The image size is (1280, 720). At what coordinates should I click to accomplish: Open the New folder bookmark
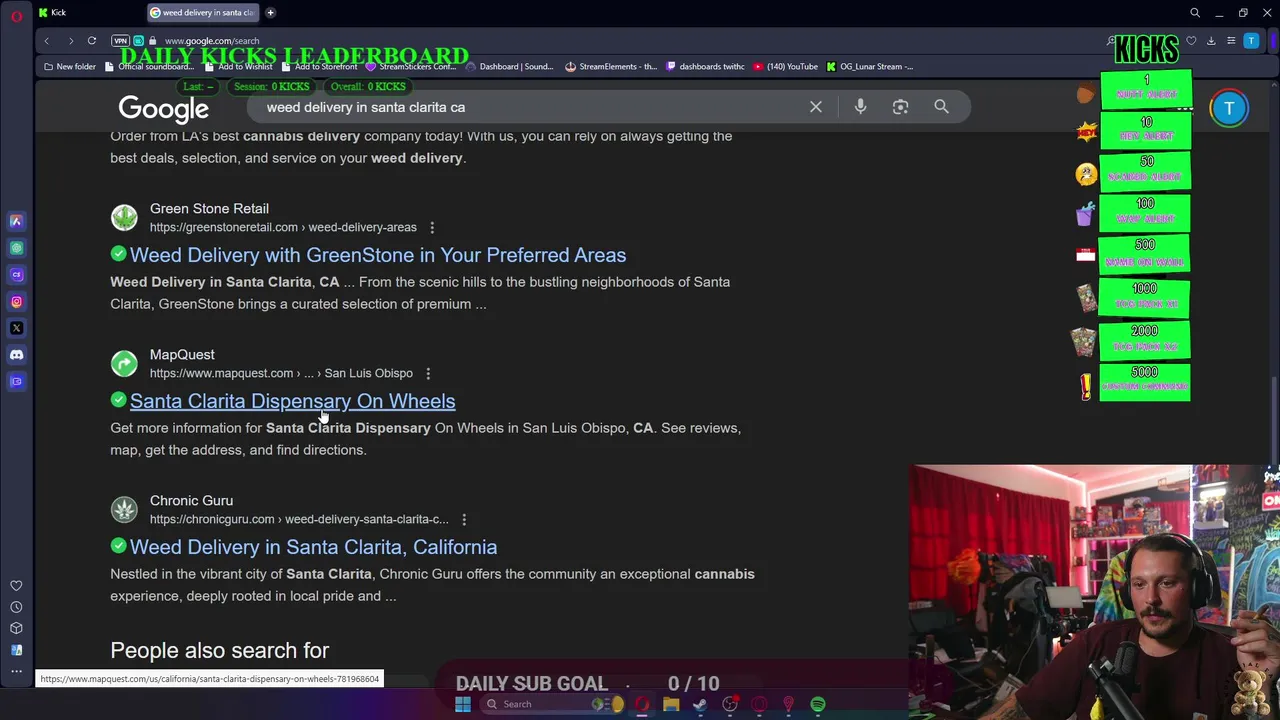(x=70, y=67)
